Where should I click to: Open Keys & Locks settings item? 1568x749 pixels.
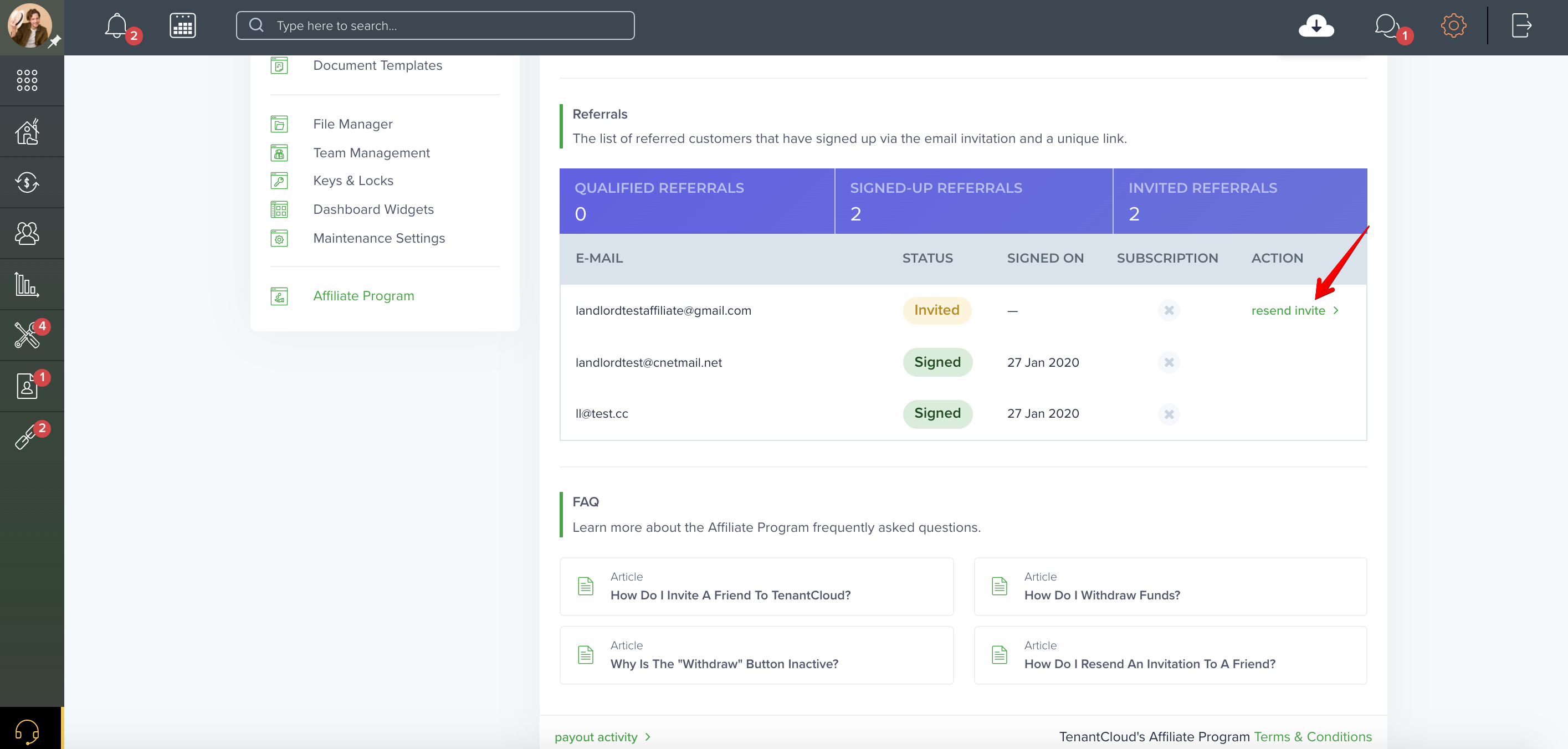pyautogui.click(x=353, y=181)
